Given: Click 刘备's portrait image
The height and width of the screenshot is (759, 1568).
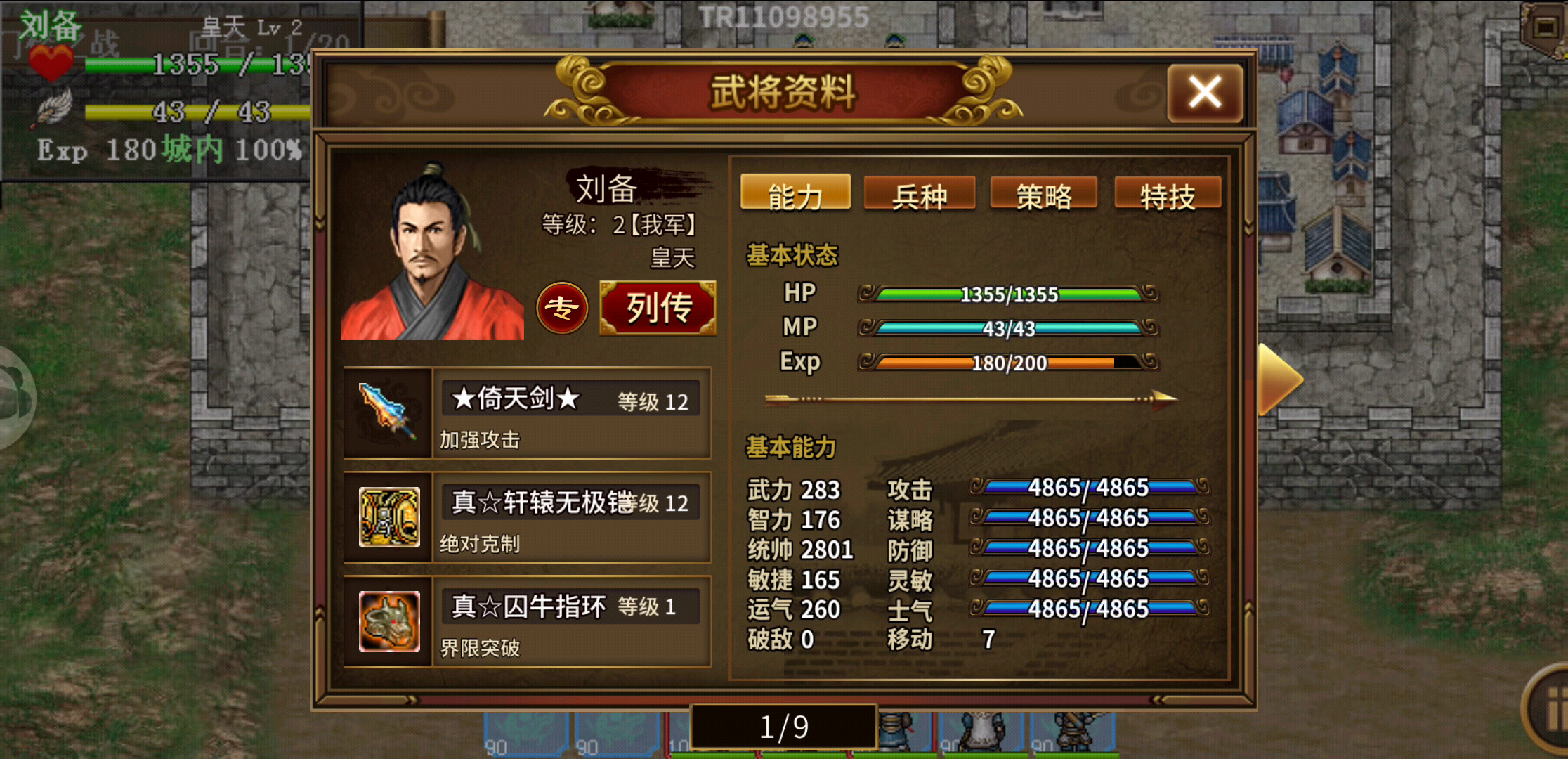Looking at the screenshot, I should [432, 252].
